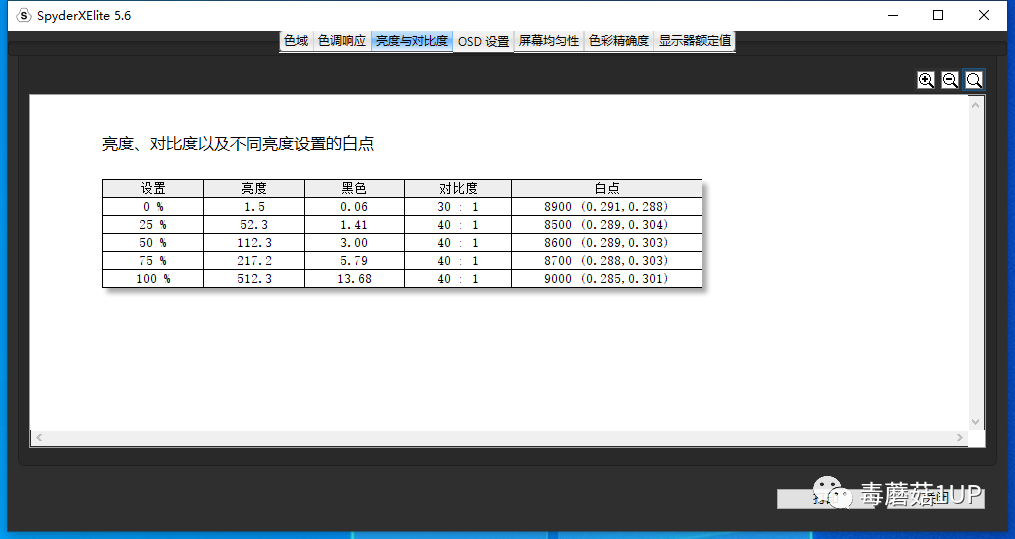This screenshot has width=1015, height=539.
Task: Click the 设置 column header
Action: click(x=153, y=188)
